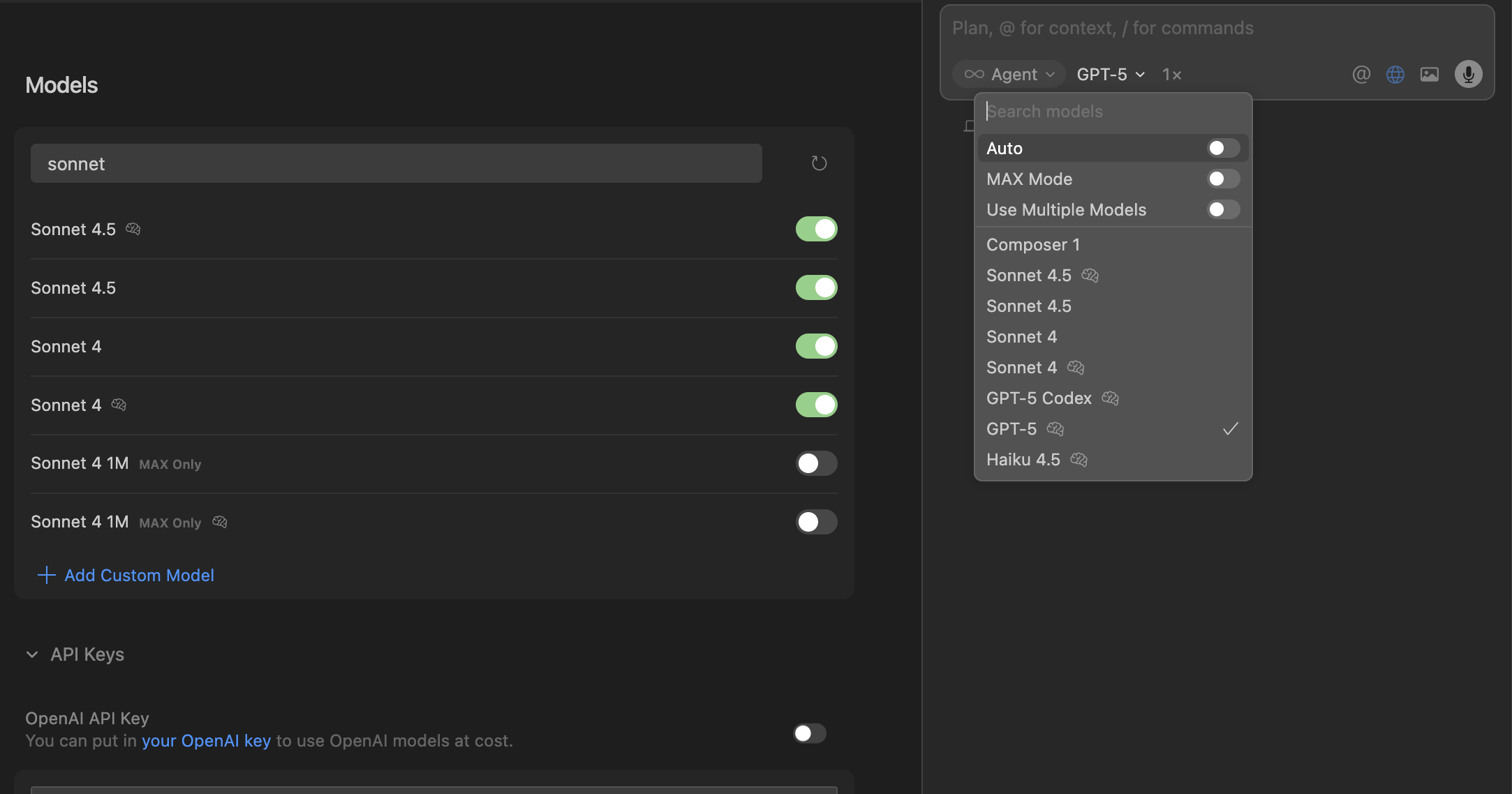Image resolution: width=1512 pixels, height=794 pixels.
Task: Click the brain icon beside GPT-5 Codex
Action: [x=1110, y=398]
